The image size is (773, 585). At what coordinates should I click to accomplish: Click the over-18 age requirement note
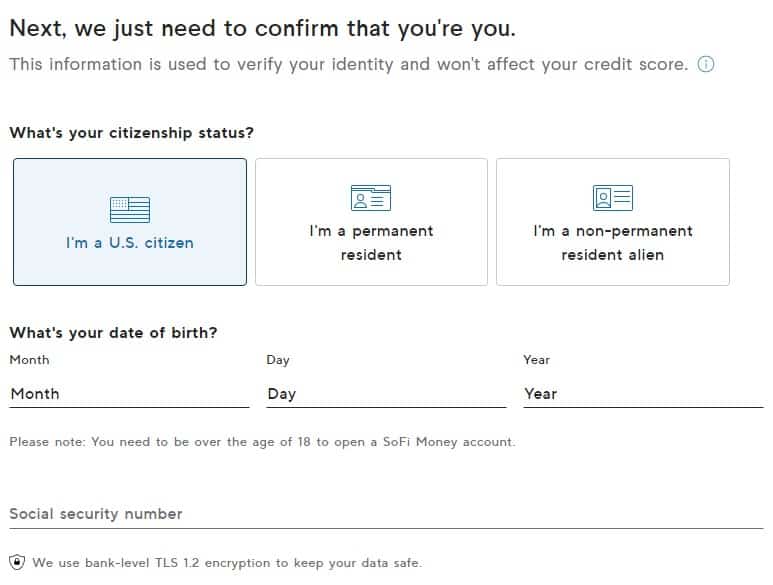coord(262,442)
